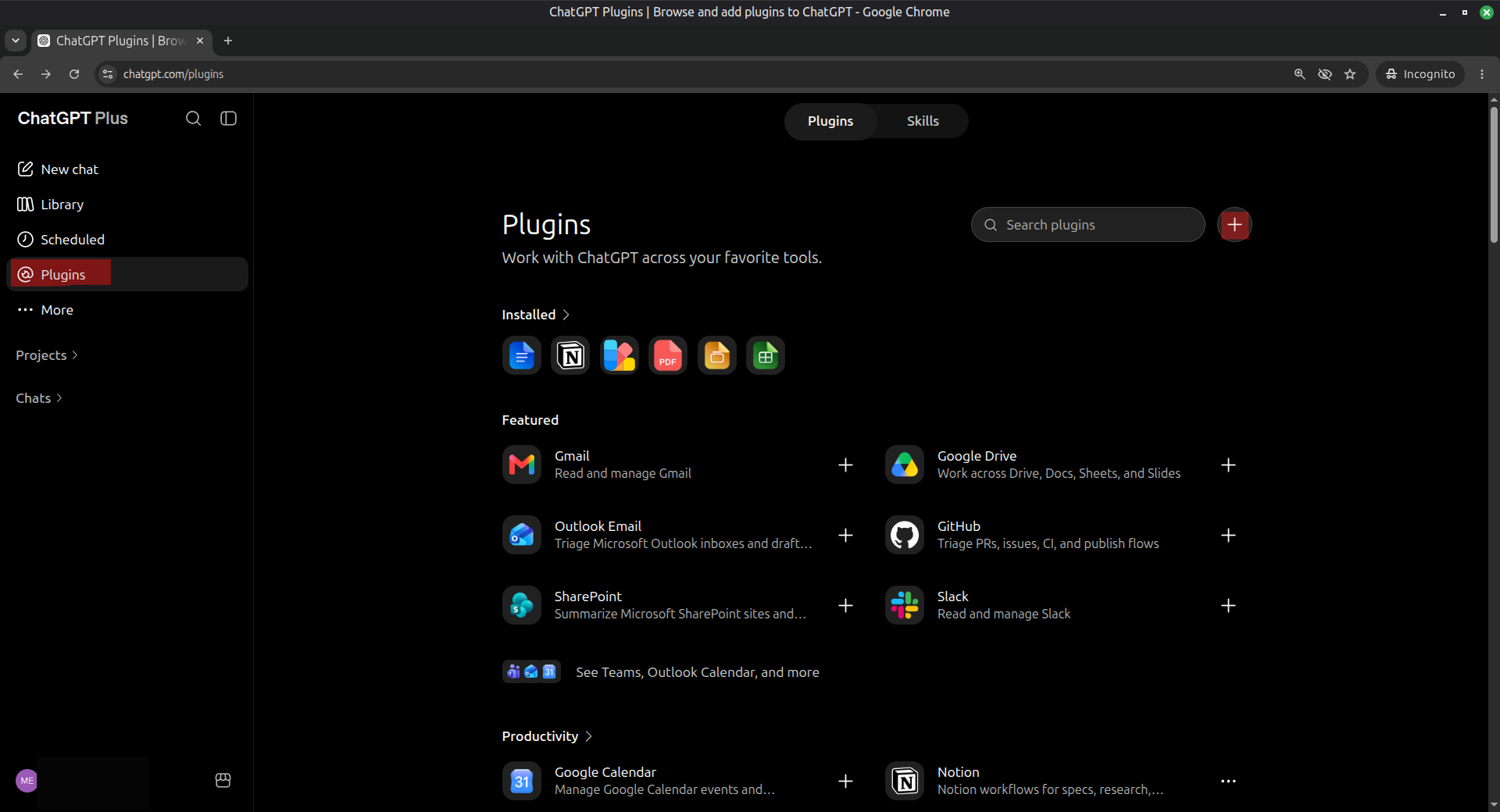The image size is (1500, 812).
Task: Click the Gmail plugin icon
Action: pos(522,465)
